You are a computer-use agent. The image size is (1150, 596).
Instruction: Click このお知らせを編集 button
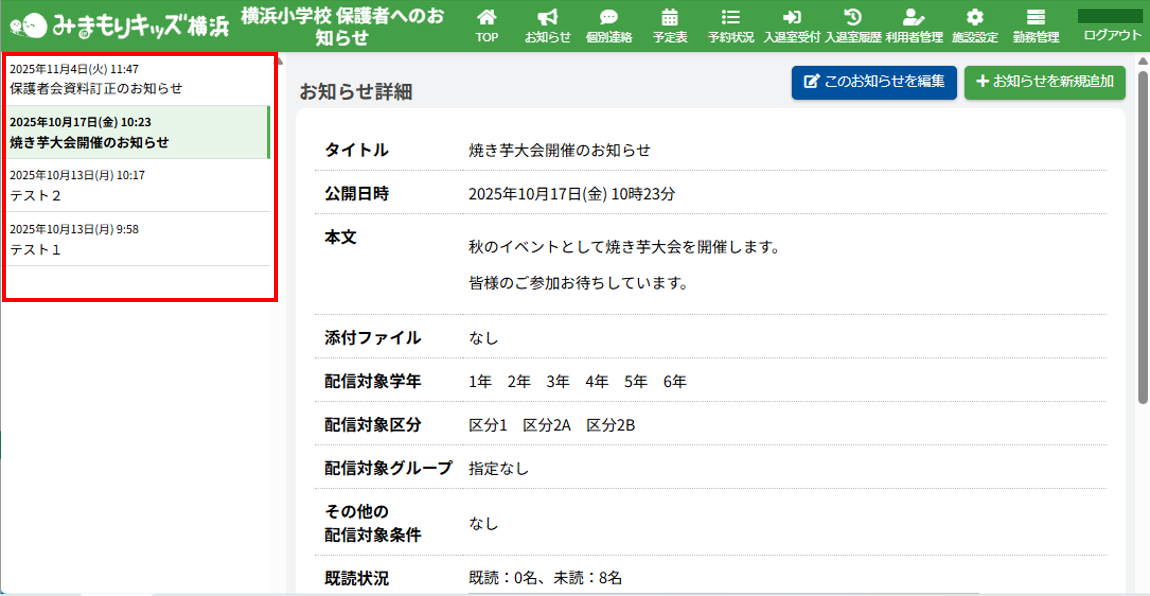tap(874, 82)
